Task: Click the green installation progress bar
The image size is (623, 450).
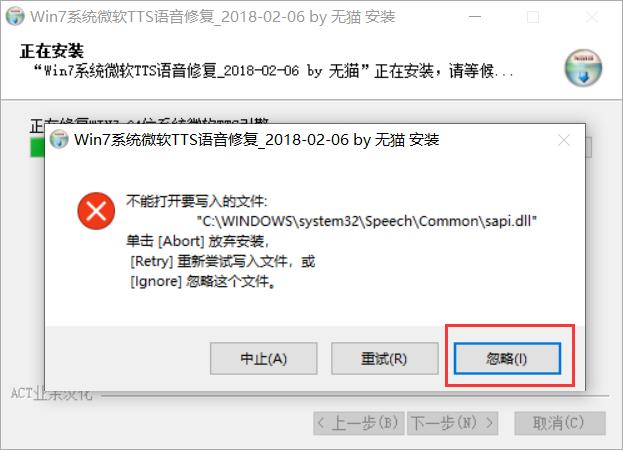Action: [x=38, y=147]
